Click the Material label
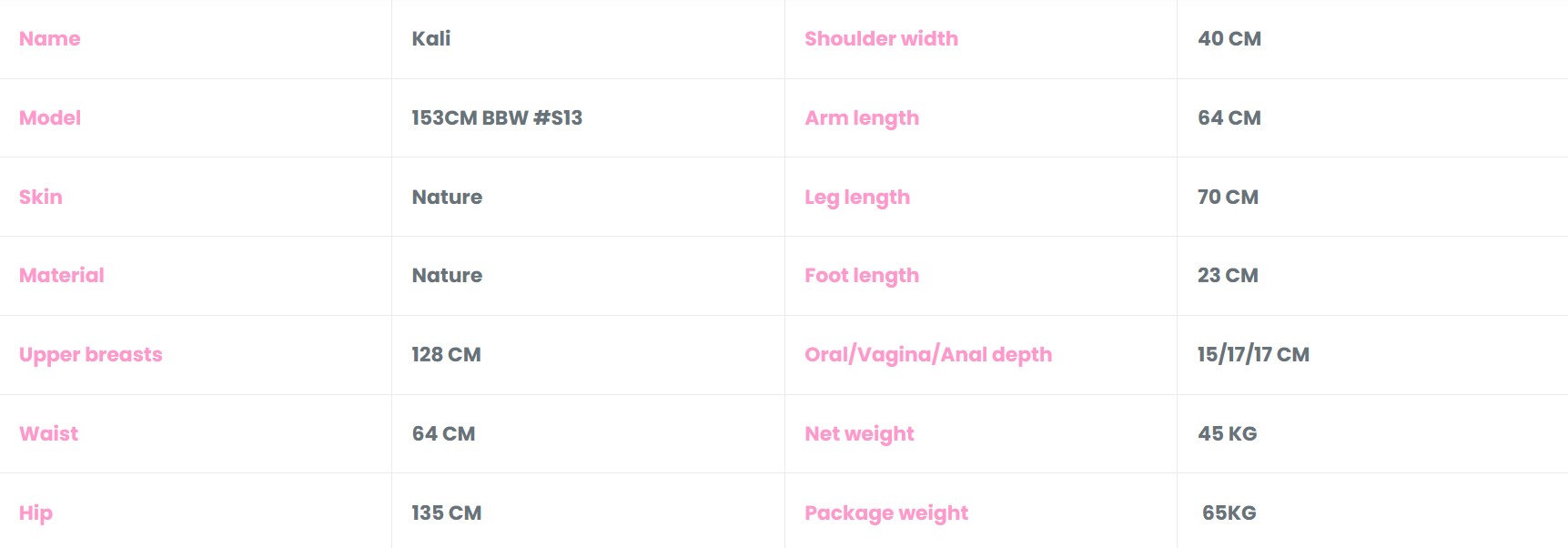Screen dimensions: 1568x548 (62, 276)
